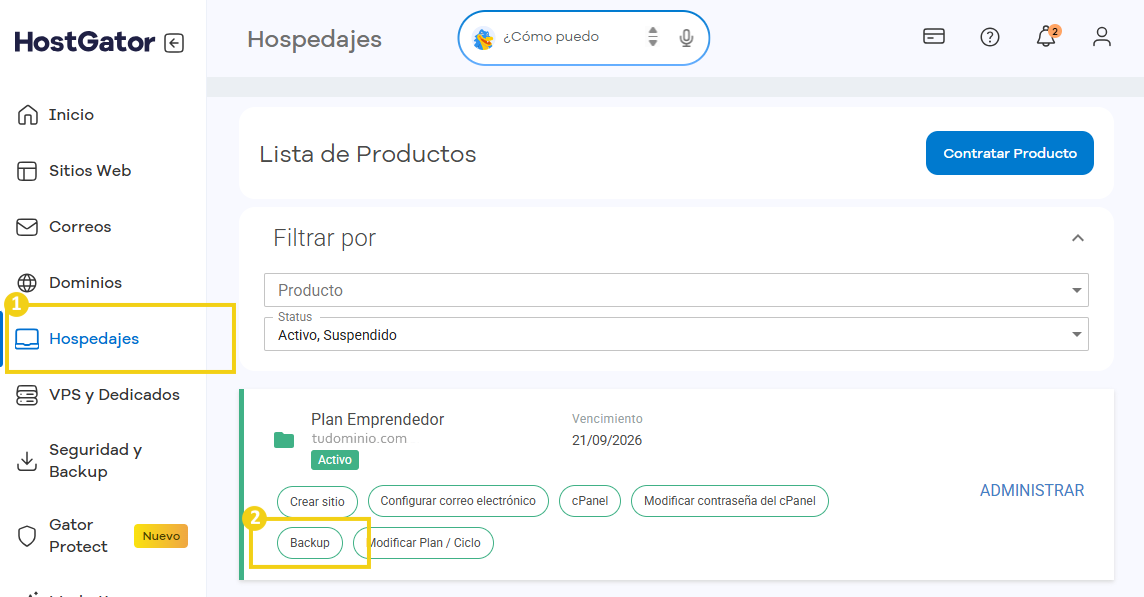
Task: Open Seguridad y Backup menu item
Action: tap(95, 461)
